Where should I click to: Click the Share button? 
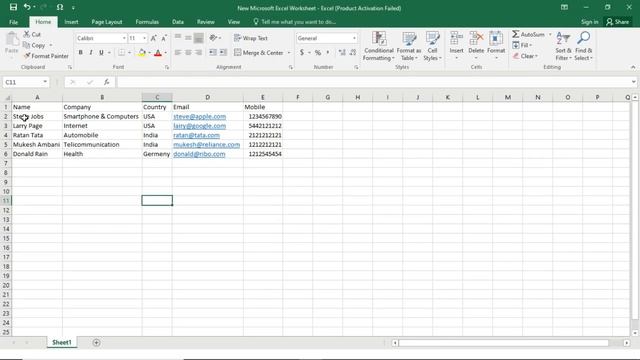618,22
